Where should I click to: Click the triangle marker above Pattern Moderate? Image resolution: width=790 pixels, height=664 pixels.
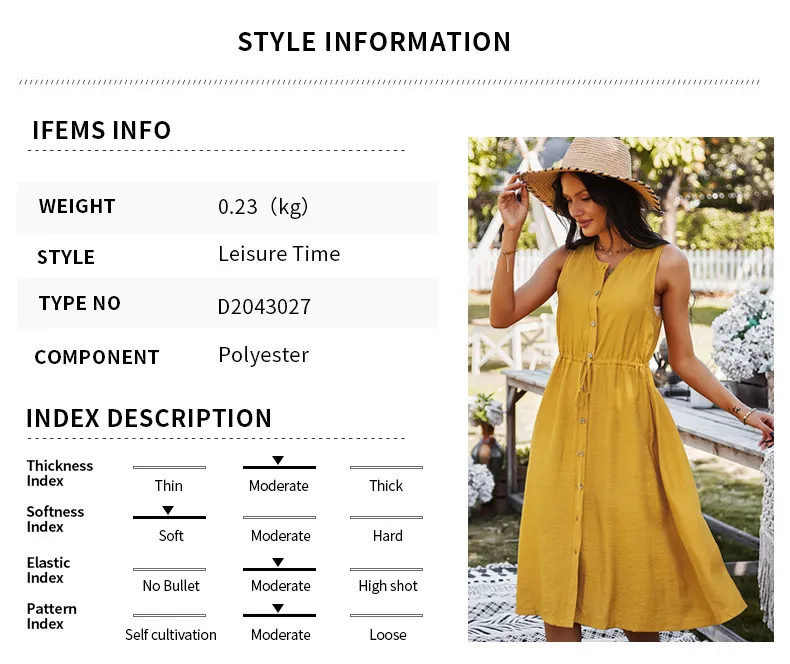pyautogui.click(x=278, y=609)
